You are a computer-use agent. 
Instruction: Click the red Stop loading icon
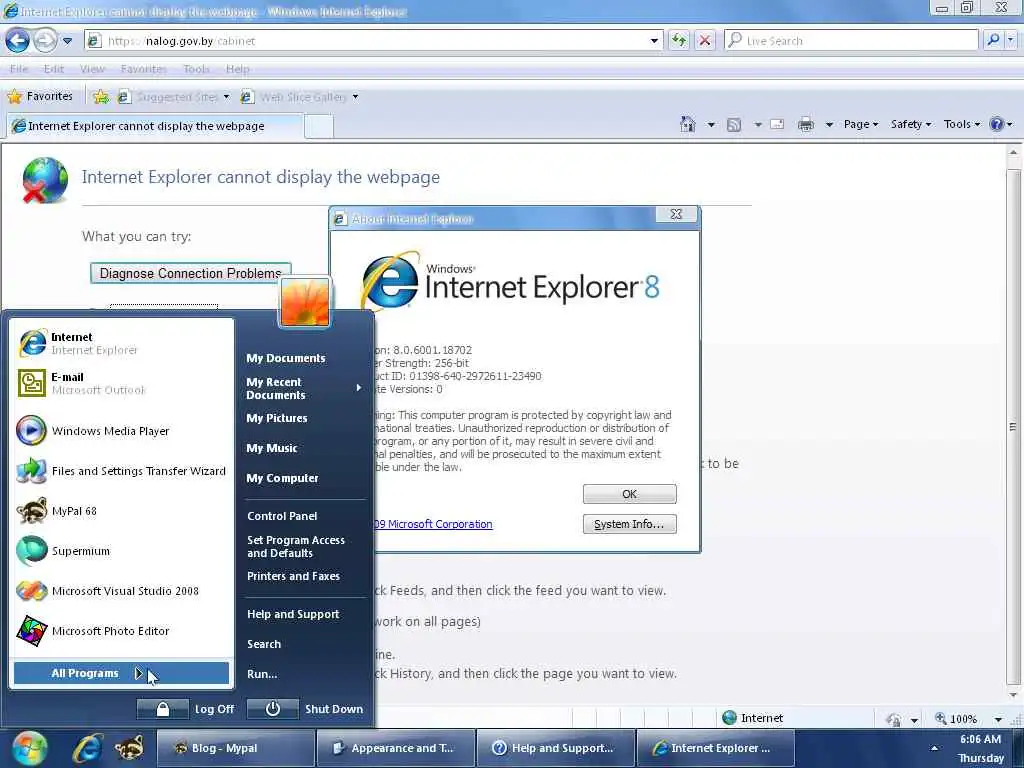[x=705, y=40]
